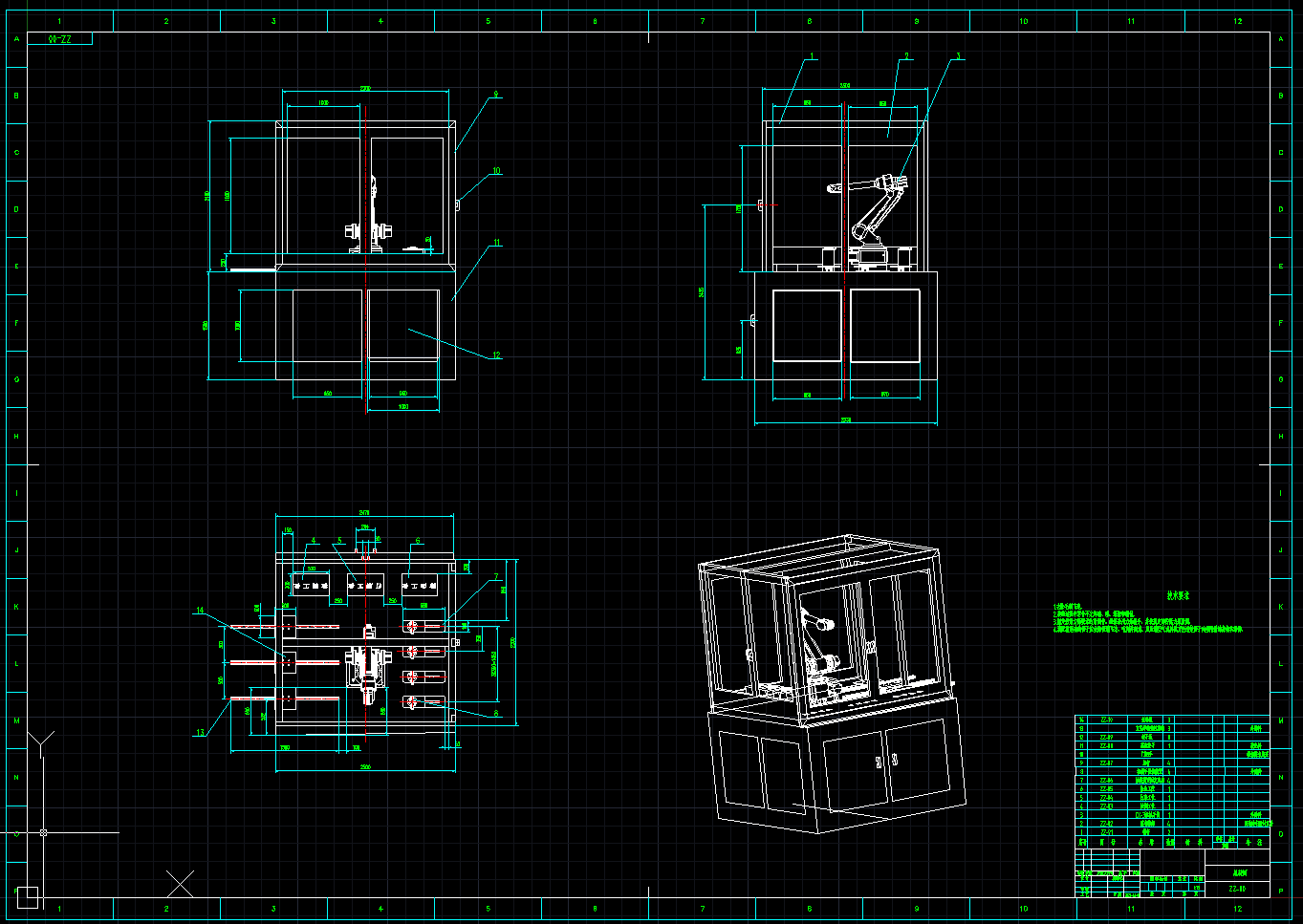Select balloon number 12 on cabinet door
The width and height of the screenshot is (1303, 924).
click(496, 355)
